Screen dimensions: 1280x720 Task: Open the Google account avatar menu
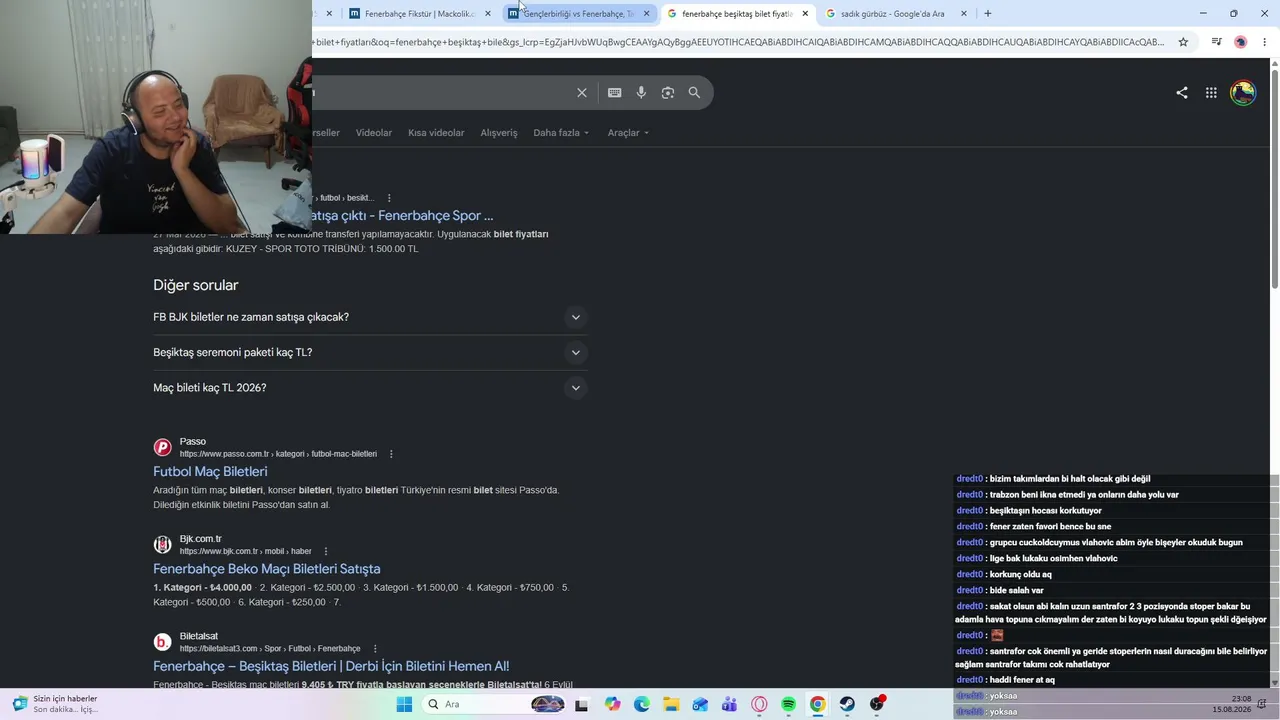pos(1243,93)
